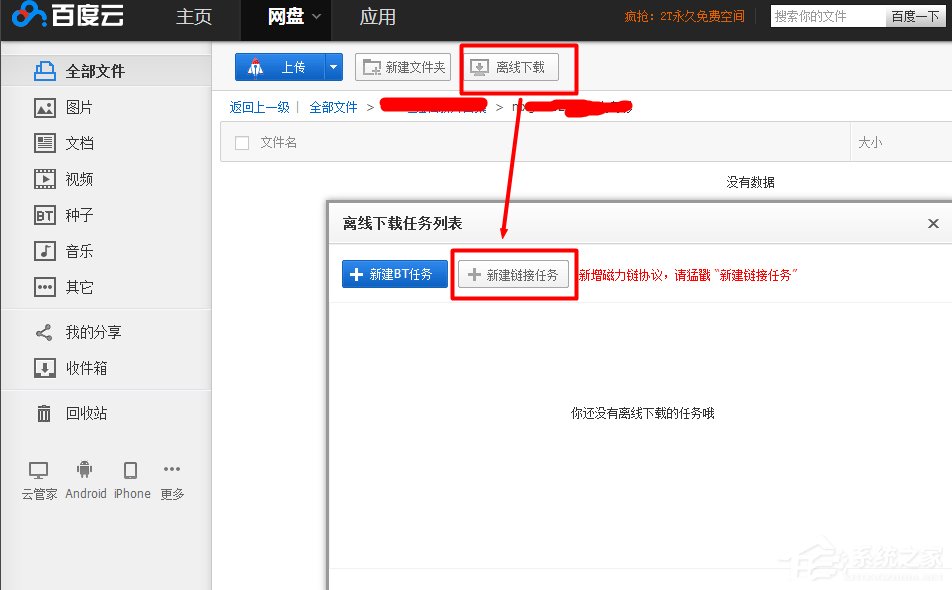Switch to the 主页 (Home) tab
The image size is (952, 590).
(x=193, y=17)
